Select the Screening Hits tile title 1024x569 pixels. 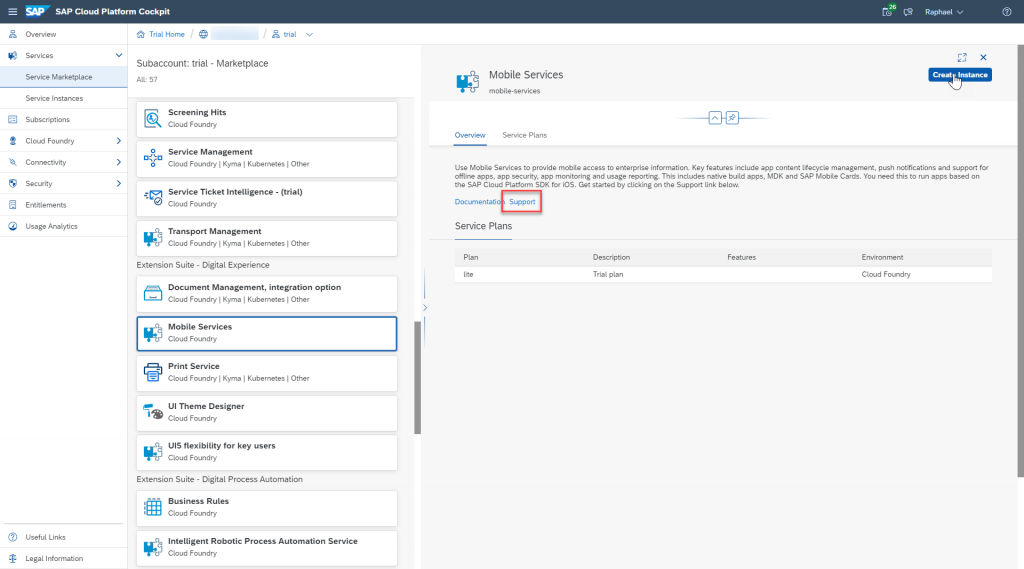click(x=197, y=112)
